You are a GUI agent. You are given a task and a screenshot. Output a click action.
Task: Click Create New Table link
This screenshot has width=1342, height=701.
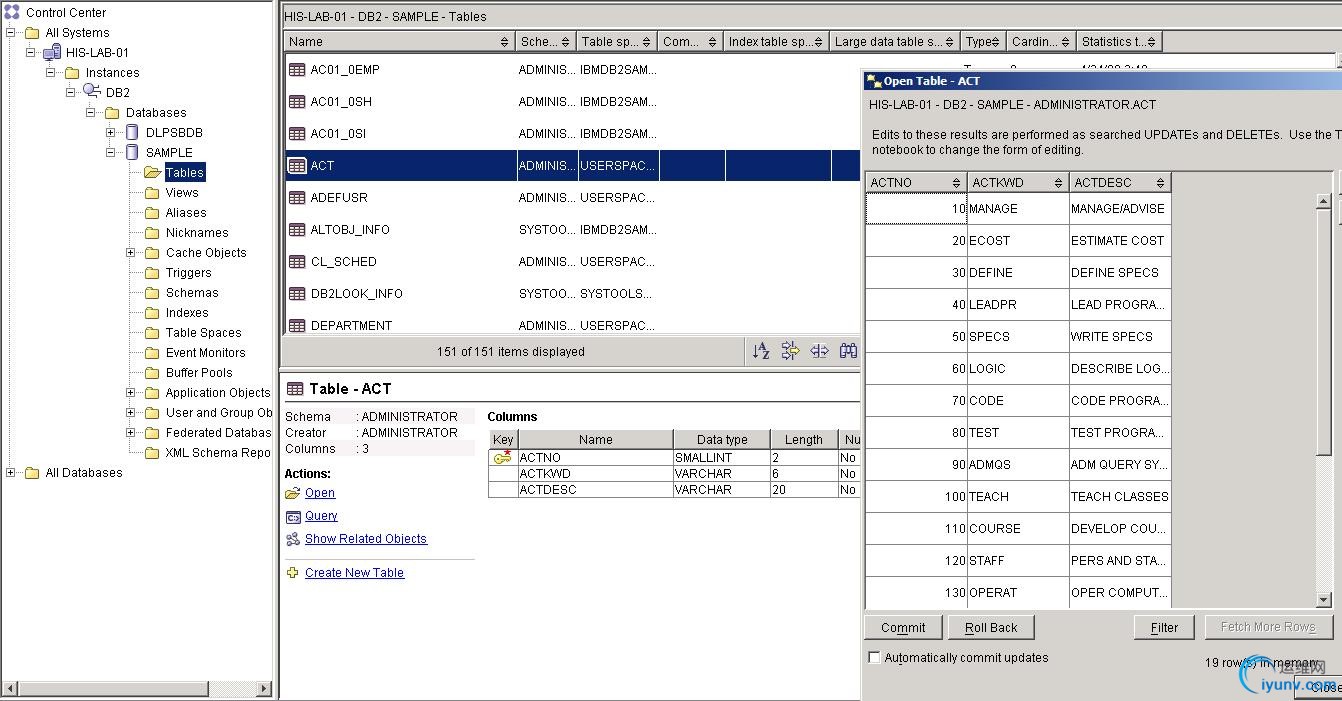pos(354,573)
